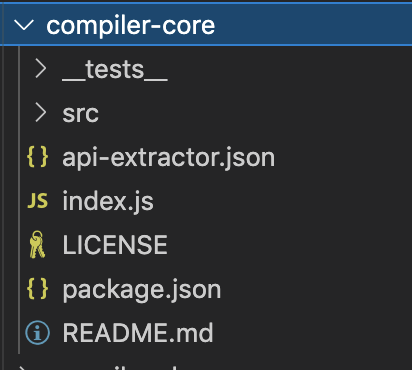
Task: Click the yellow JS icon for index.js
Action: (37, 201)
